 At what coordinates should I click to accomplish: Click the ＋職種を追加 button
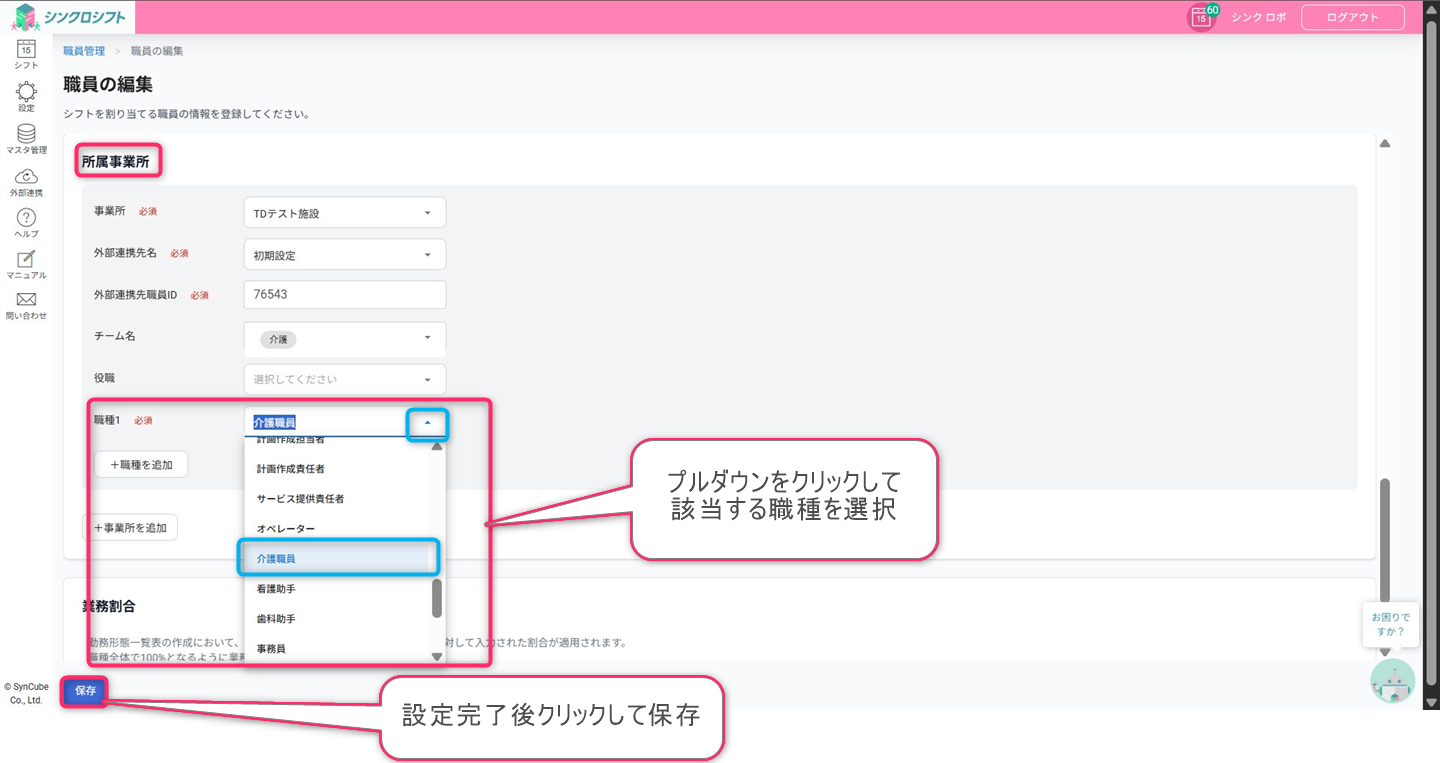[x=141, y=464]
